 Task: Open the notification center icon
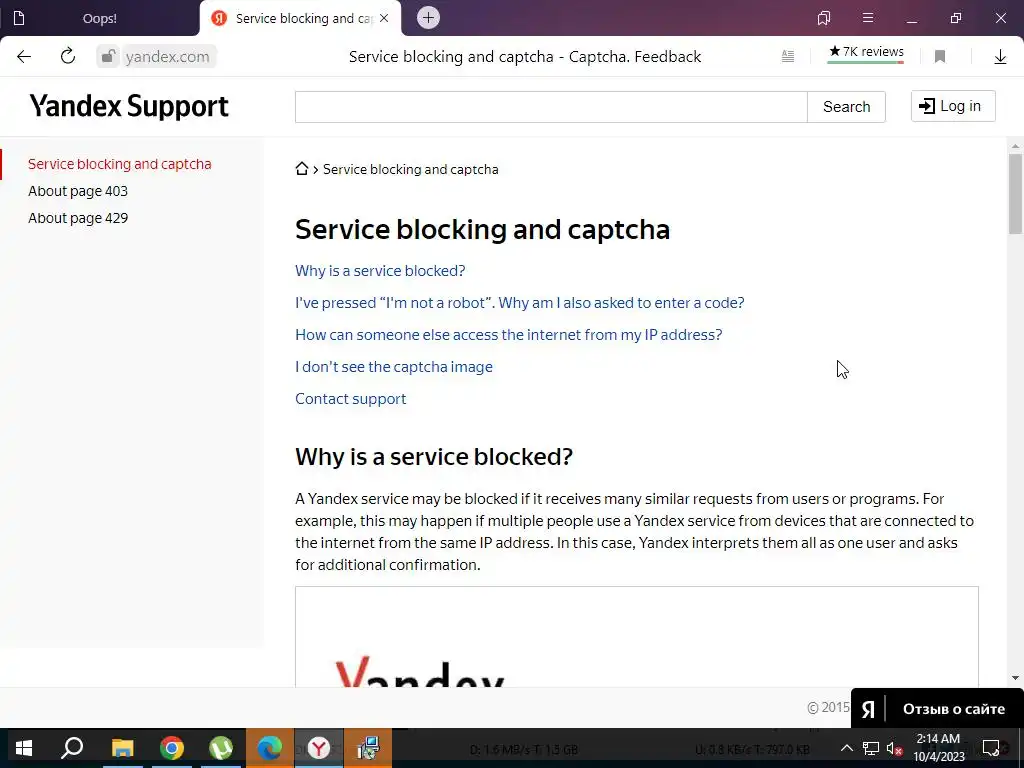(991, 748)
